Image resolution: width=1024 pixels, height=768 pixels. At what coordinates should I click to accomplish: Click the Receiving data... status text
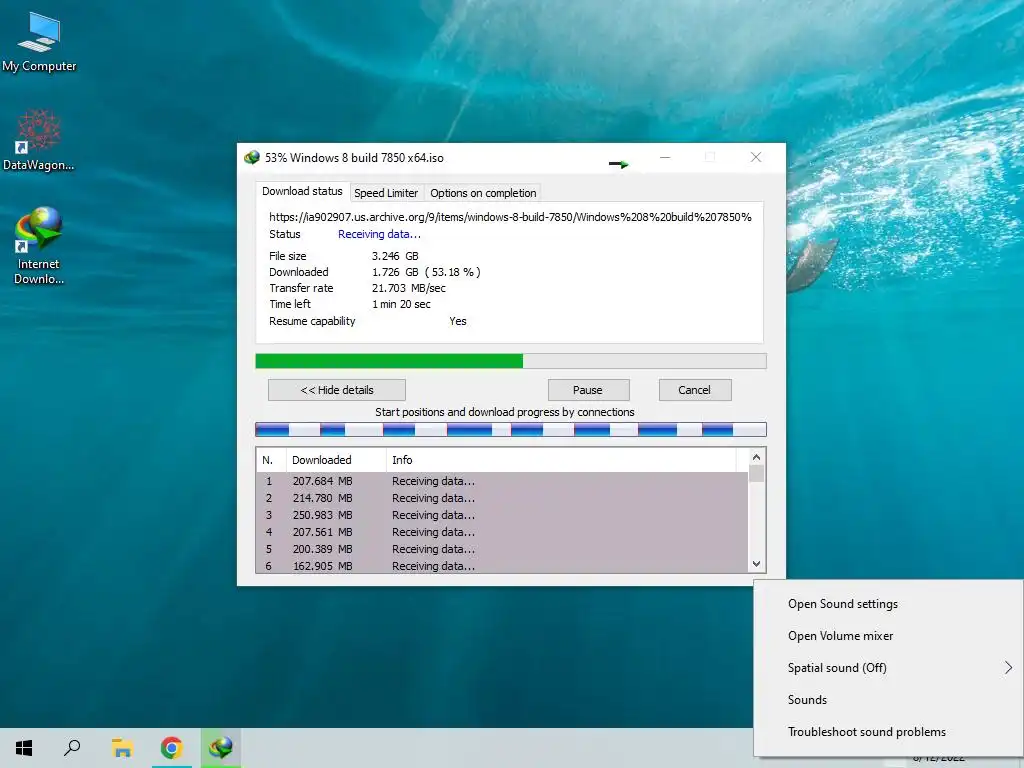(x=379, y=234)
